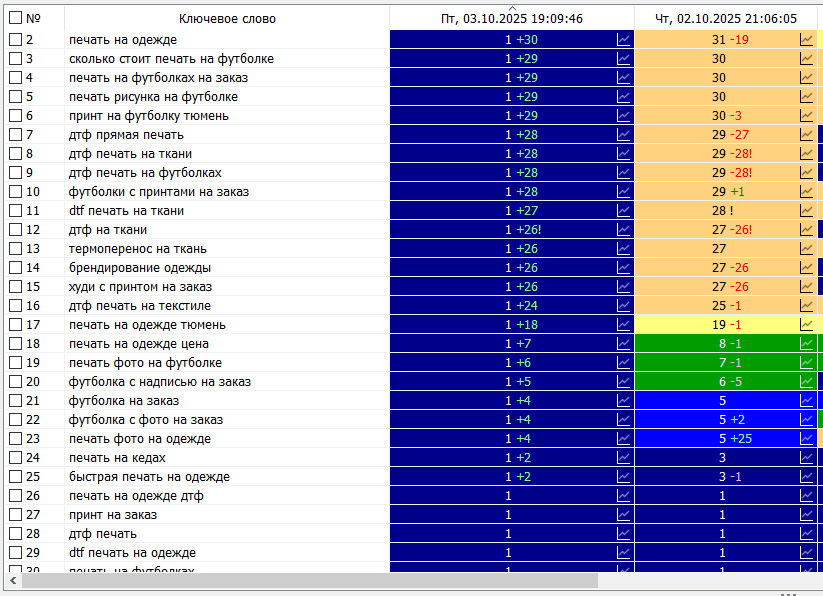823x596 pixels.
Task: Click 'Чт, 02.10.2025 21:06:05' column header
Action: 725,19
